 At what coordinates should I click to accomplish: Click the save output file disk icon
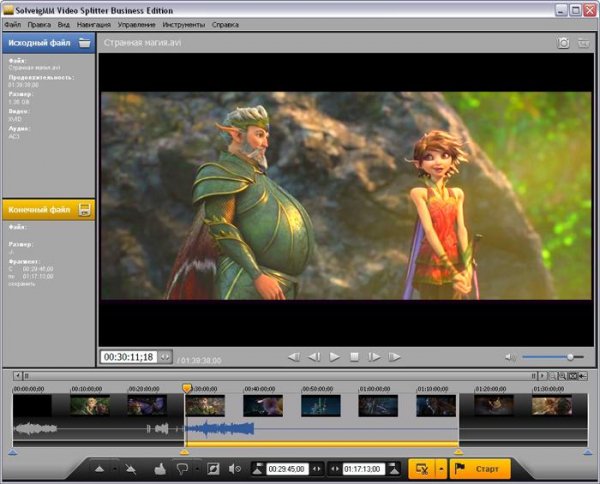pos(84,210)
